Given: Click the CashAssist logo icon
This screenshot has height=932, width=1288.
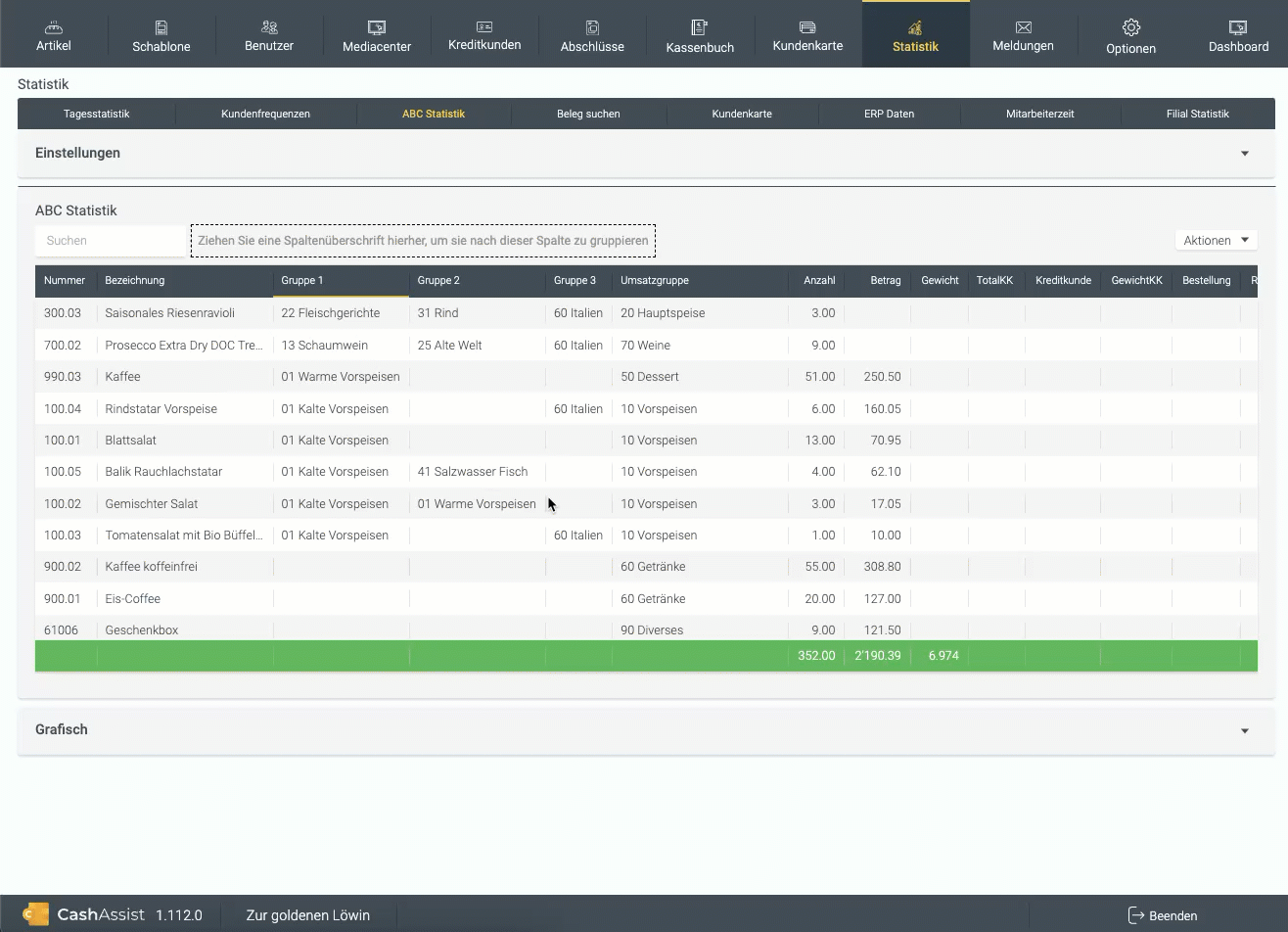Looking at the screenshot, I should [36, 914].
